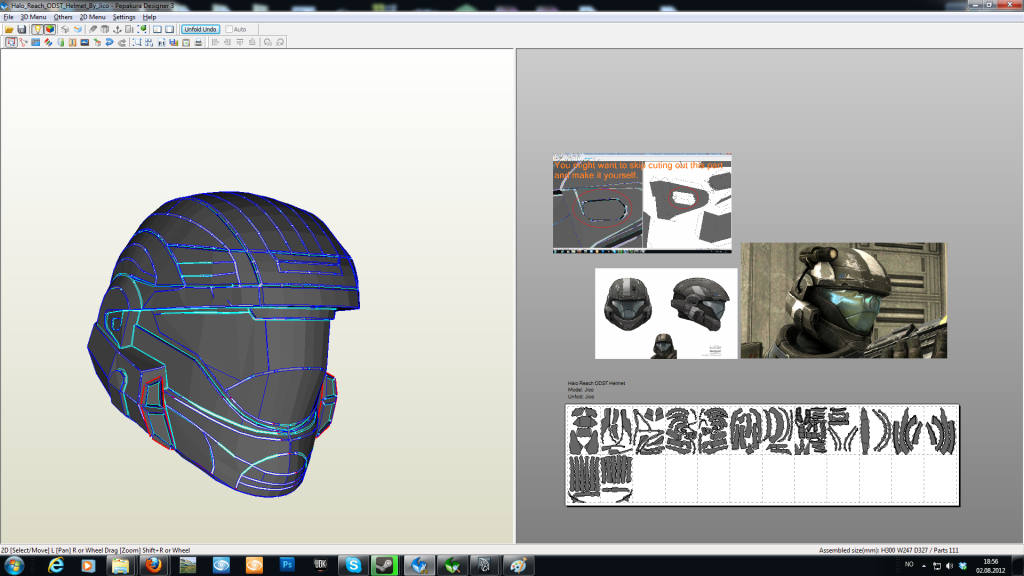Click the white helmet reference images thumbnail
The image size is (1024, 576).
click(x=665, y=313)
